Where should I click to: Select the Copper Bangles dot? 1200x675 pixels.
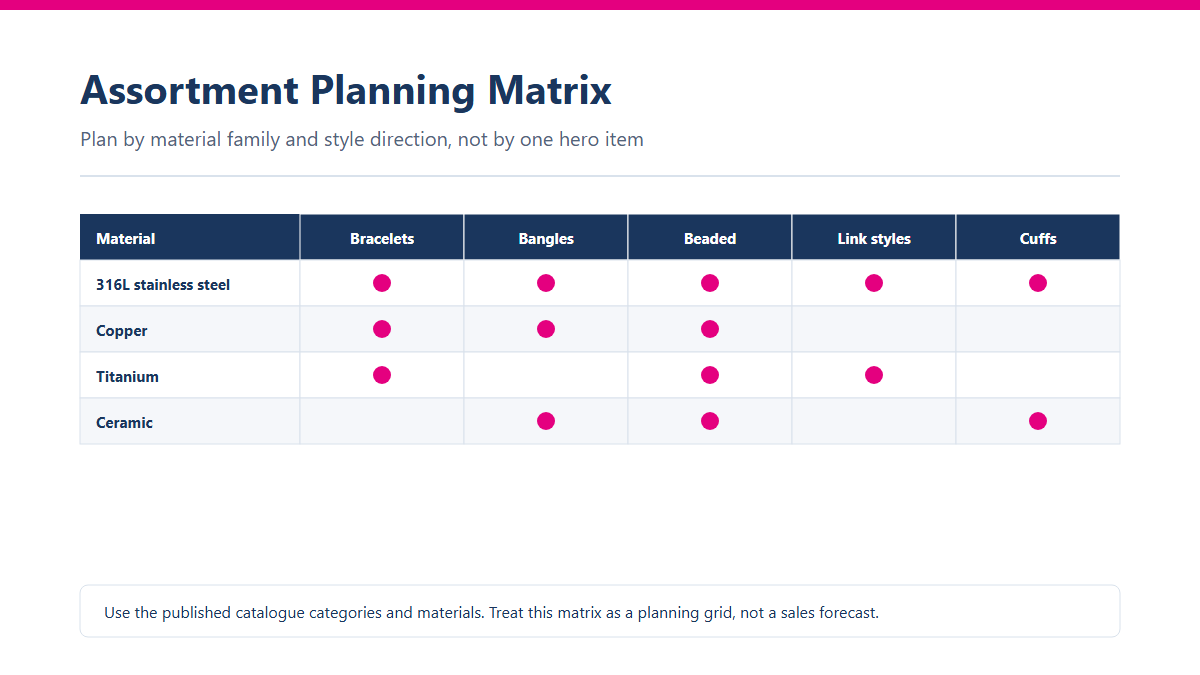(546, 329)
